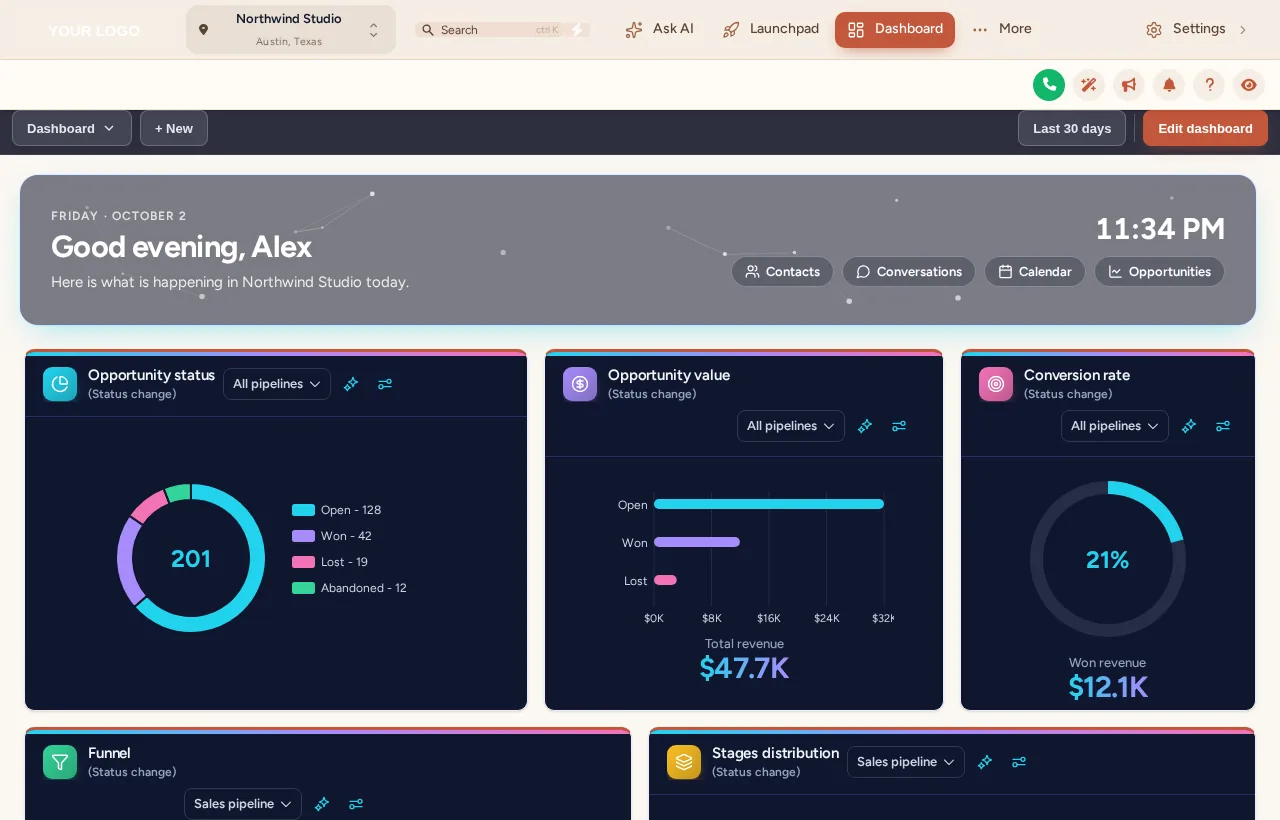
Task: Open the notifications bell
Action: pos(1169,85)
